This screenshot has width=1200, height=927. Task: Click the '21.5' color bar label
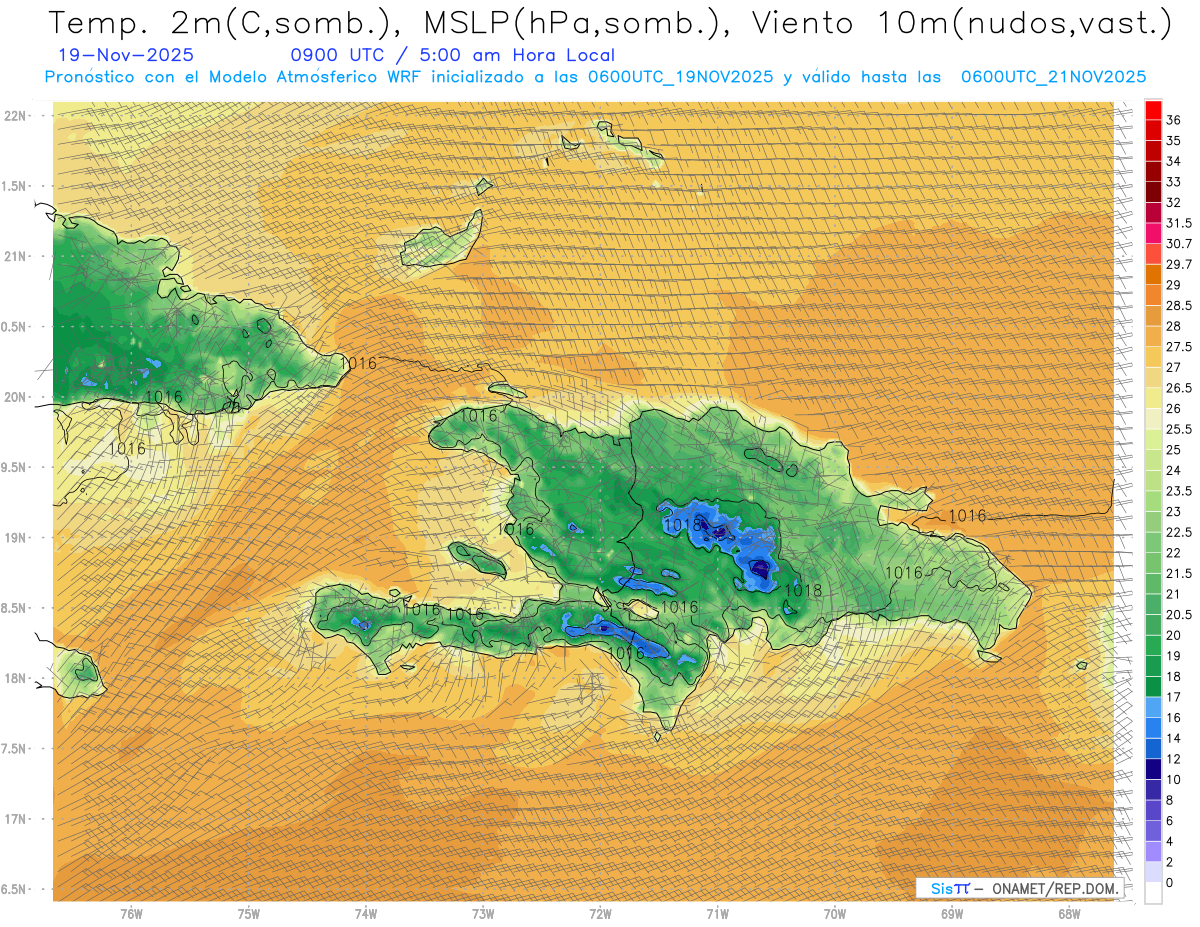[1179, 573]
